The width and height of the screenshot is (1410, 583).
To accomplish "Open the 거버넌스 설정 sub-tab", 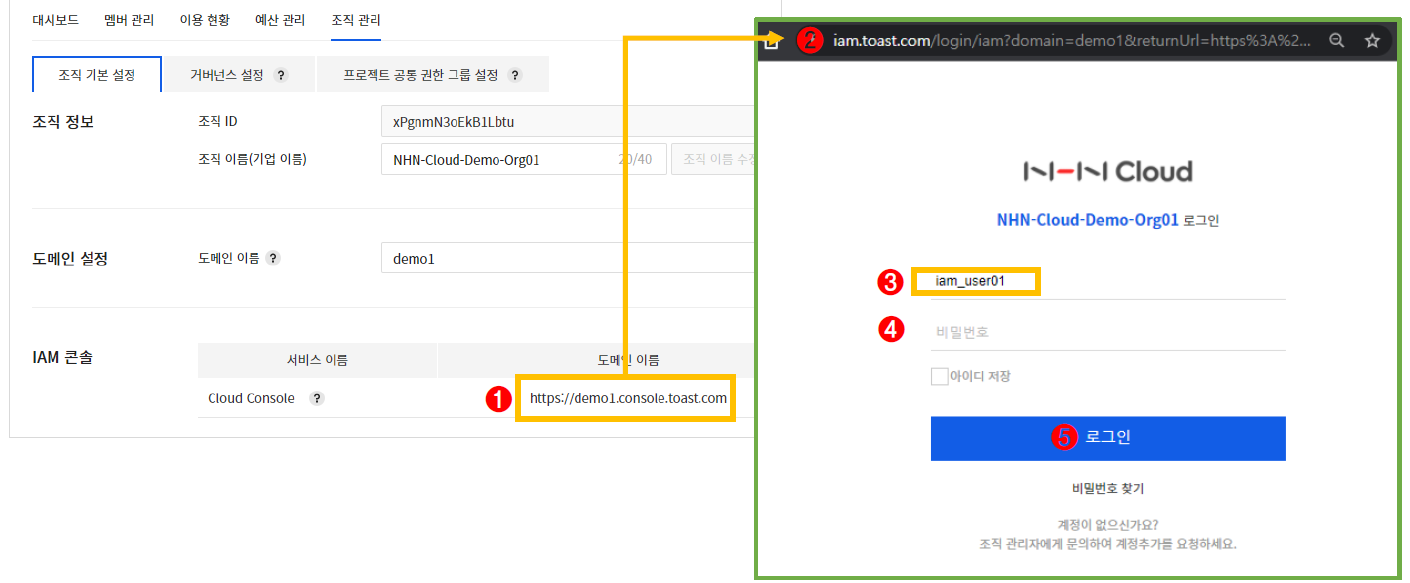I will [240, 75].
